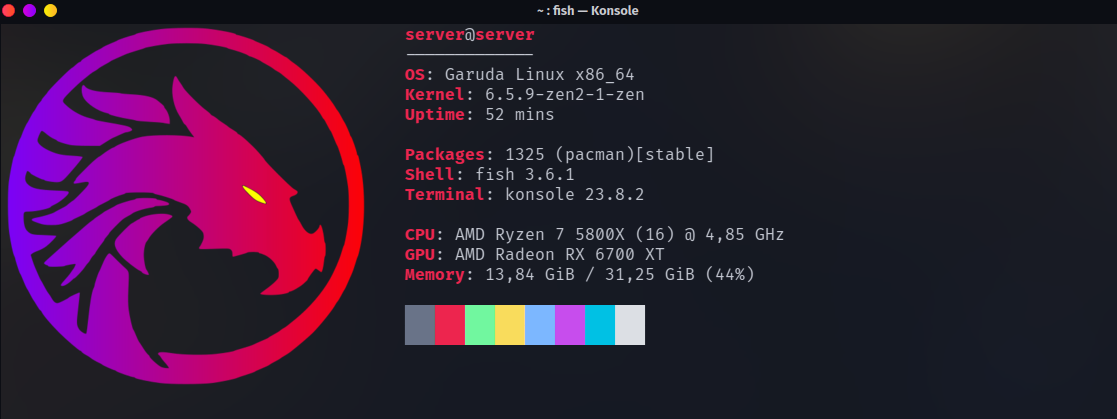Click the purple color block in palette

pos(570,325)
